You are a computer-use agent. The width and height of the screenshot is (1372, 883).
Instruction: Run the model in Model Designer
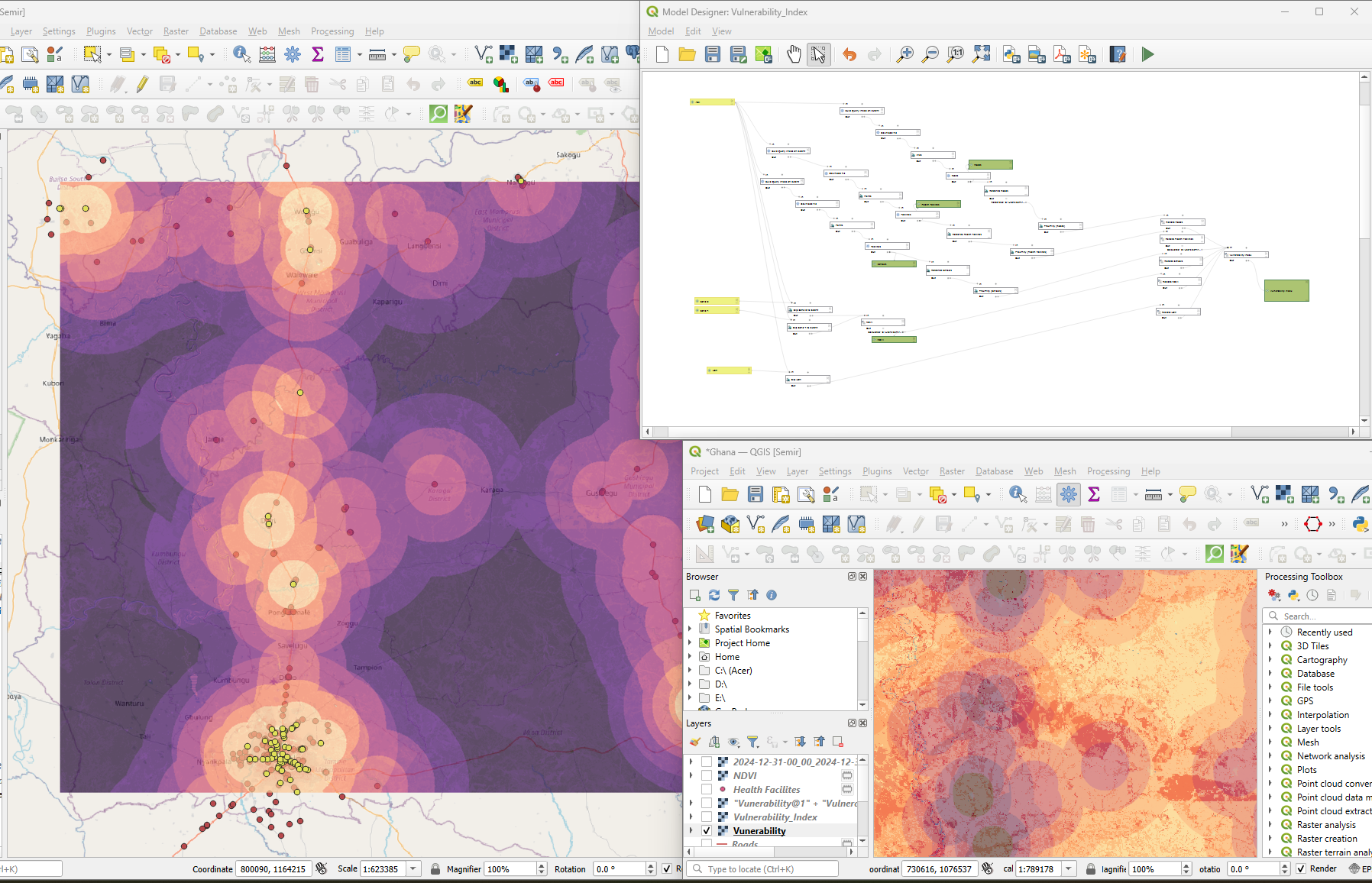click(1147, 54)
